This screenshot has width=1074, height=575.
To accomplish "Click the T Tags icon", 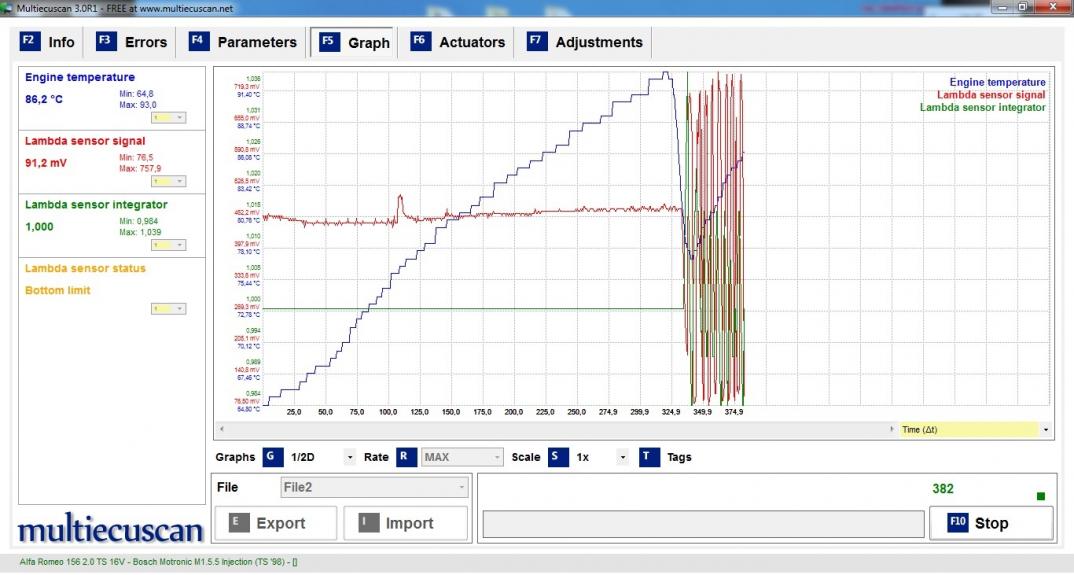I will [x=649, y=456].
